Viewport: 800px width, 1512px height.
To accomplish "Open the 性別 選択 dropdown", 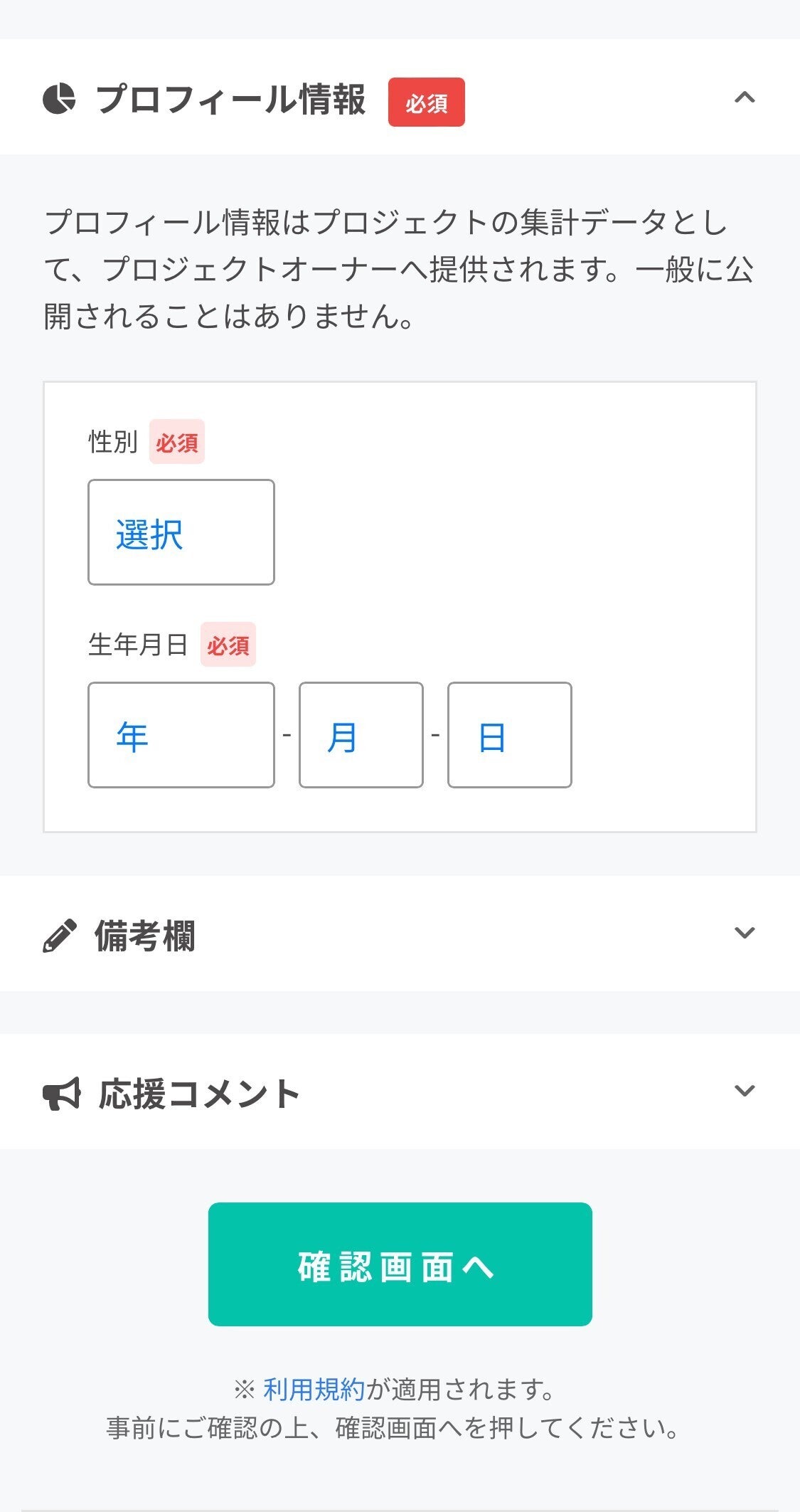I will (181, 532).
